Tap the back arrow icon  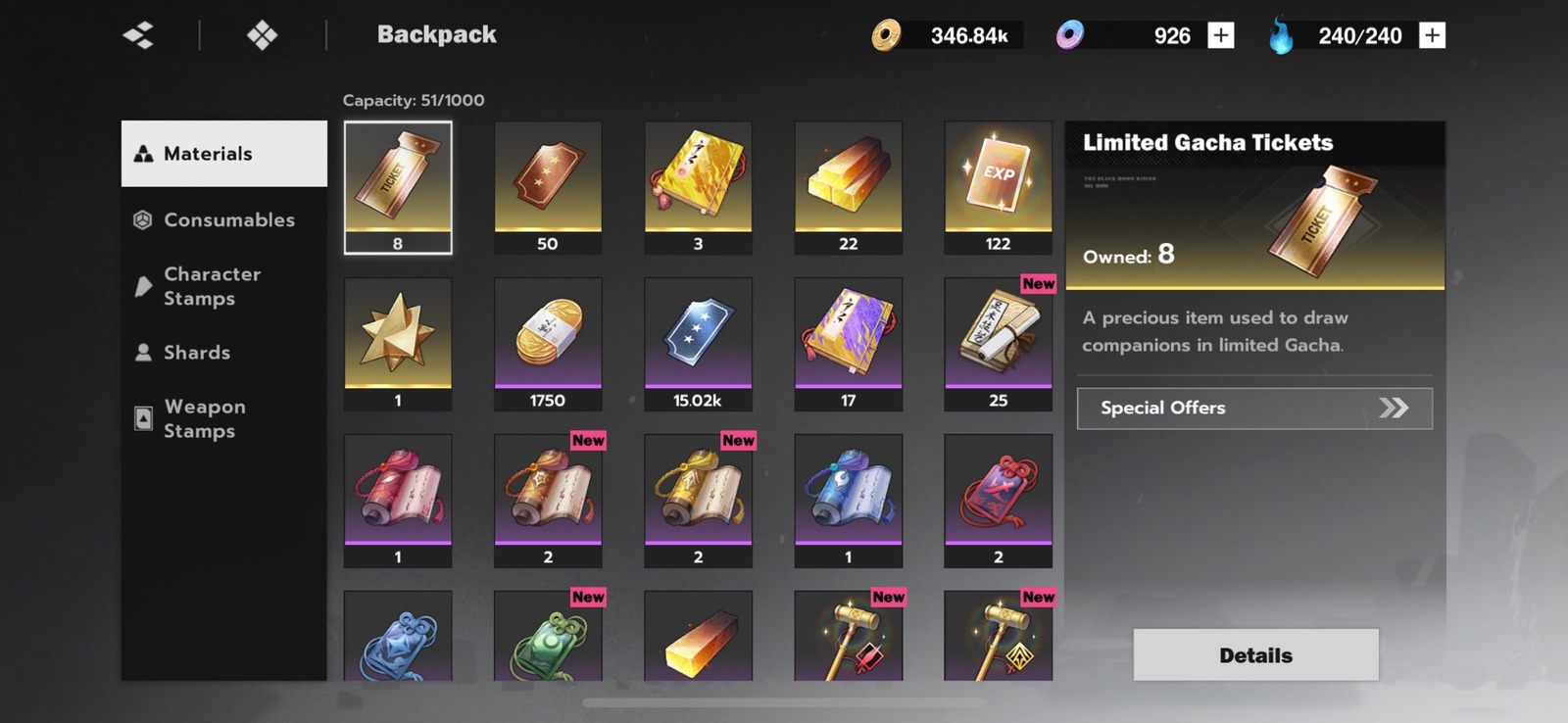coord(138,36)
